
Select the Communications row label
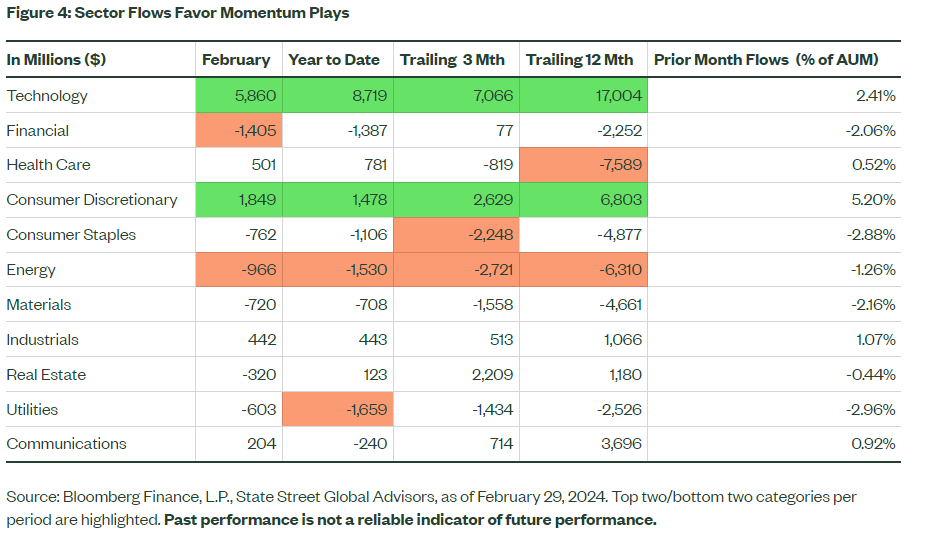(67, 444)
